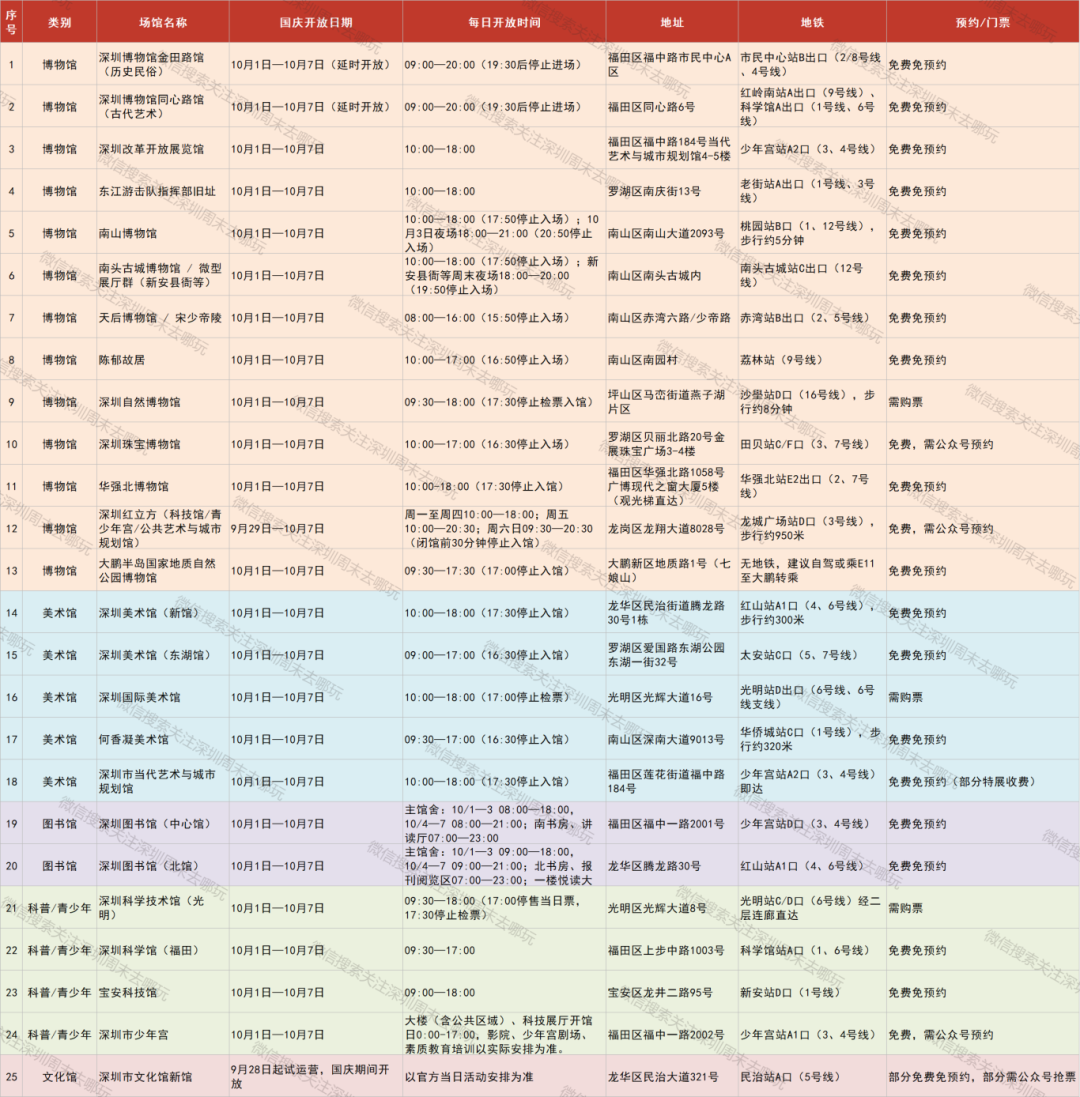Select the 大鹏半岛国家地质自然公园博物馆 cell
This screenshot has width=1080, height=1097.
pos(162,570)
